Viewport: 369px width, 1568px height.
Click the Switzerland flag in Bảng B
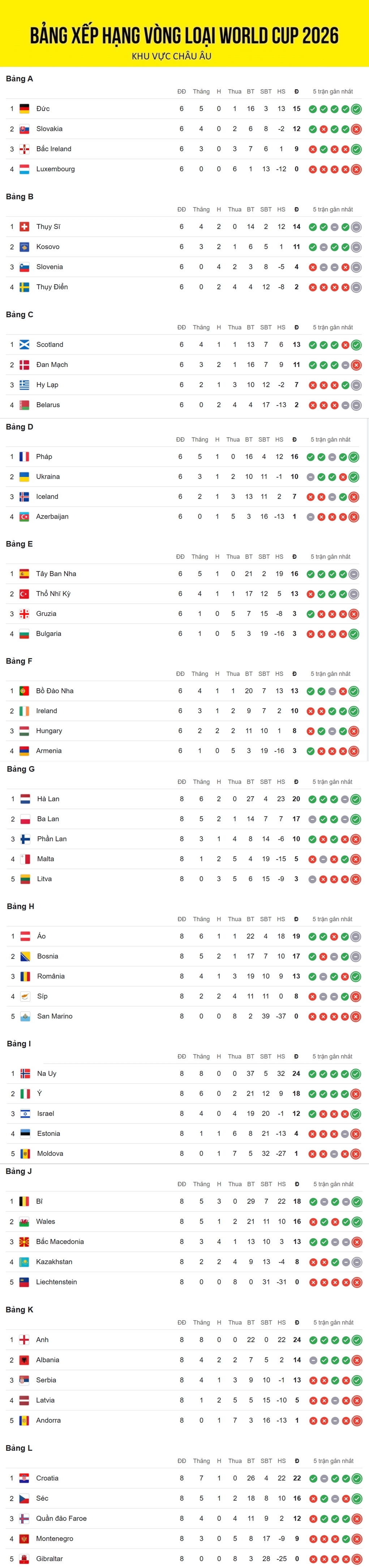[24, 227]
